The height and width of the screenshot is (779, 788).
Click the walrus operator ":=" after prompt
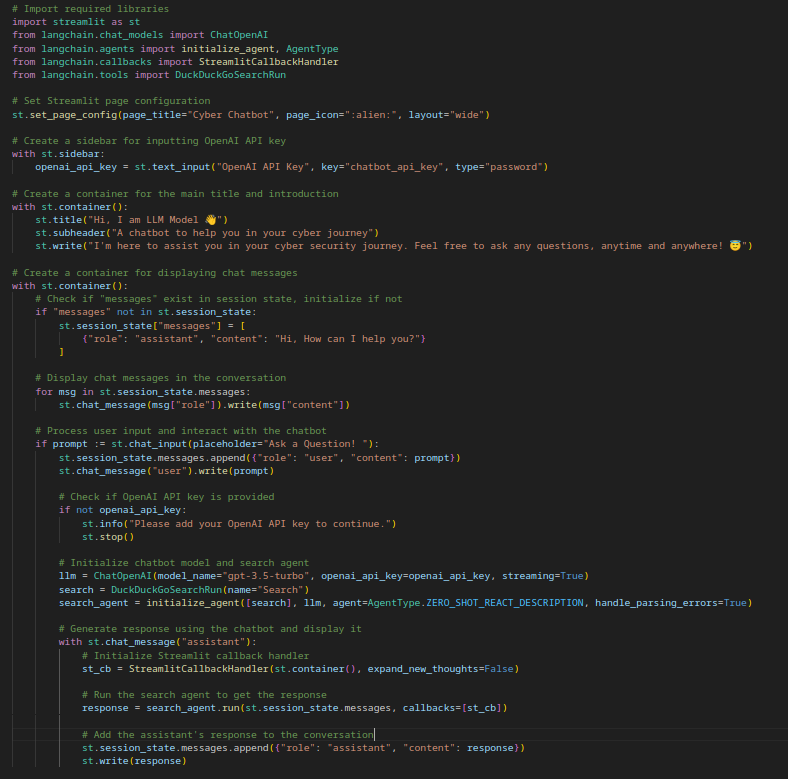coord(99,444)
